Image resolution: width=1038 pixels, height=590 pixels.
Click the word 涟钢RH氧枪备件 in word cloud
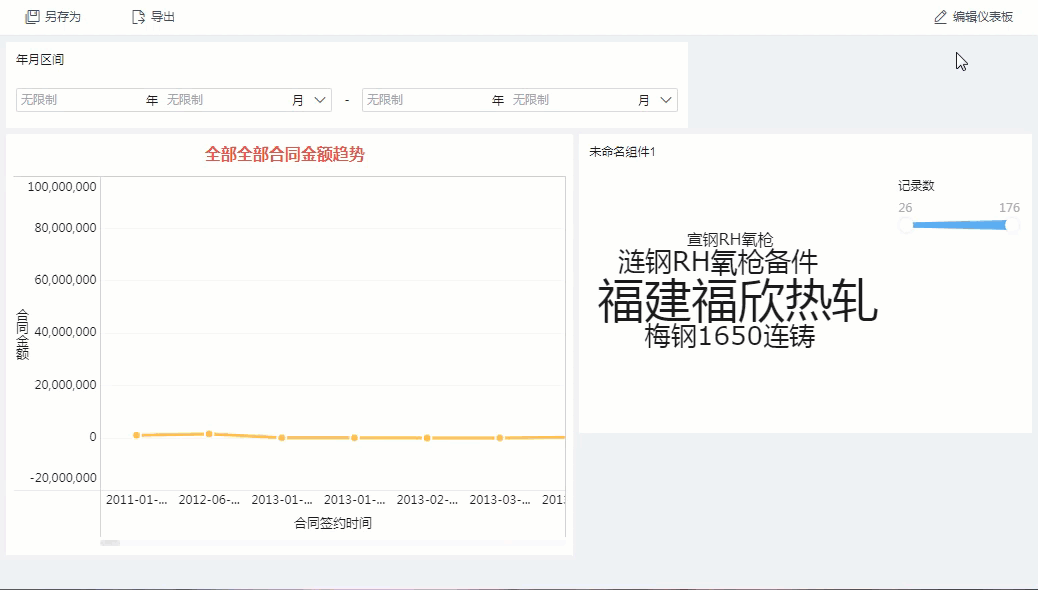pyautogui.click(x=718, y=262)
